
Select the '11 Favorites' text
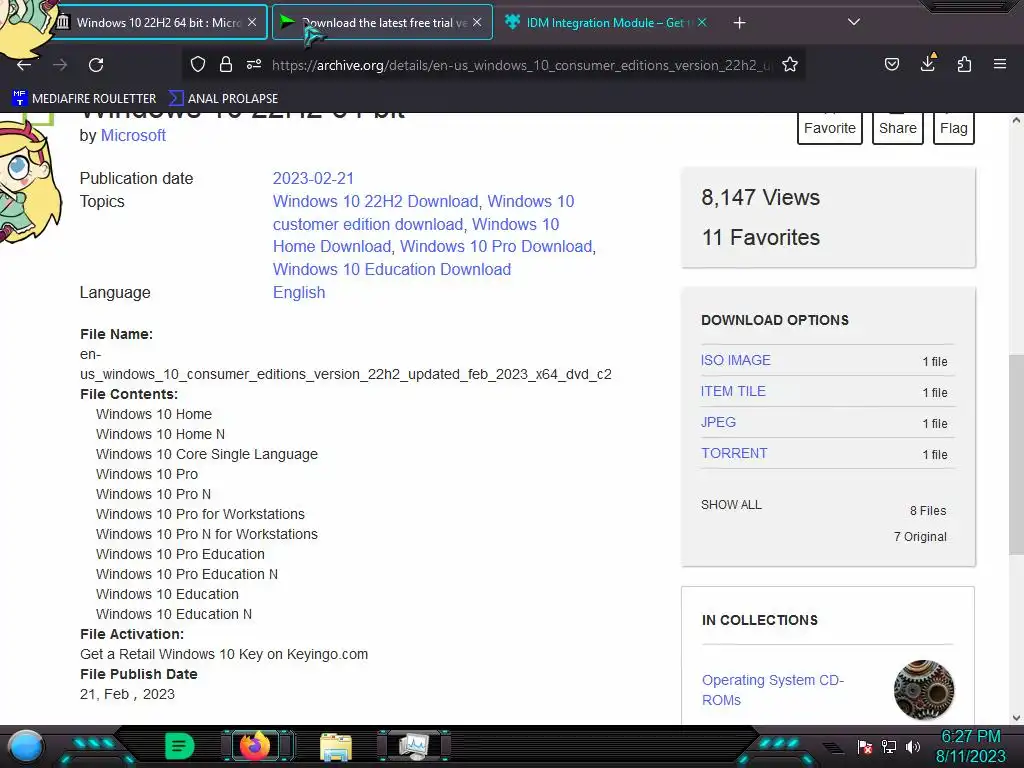click(x=761, y=238)
